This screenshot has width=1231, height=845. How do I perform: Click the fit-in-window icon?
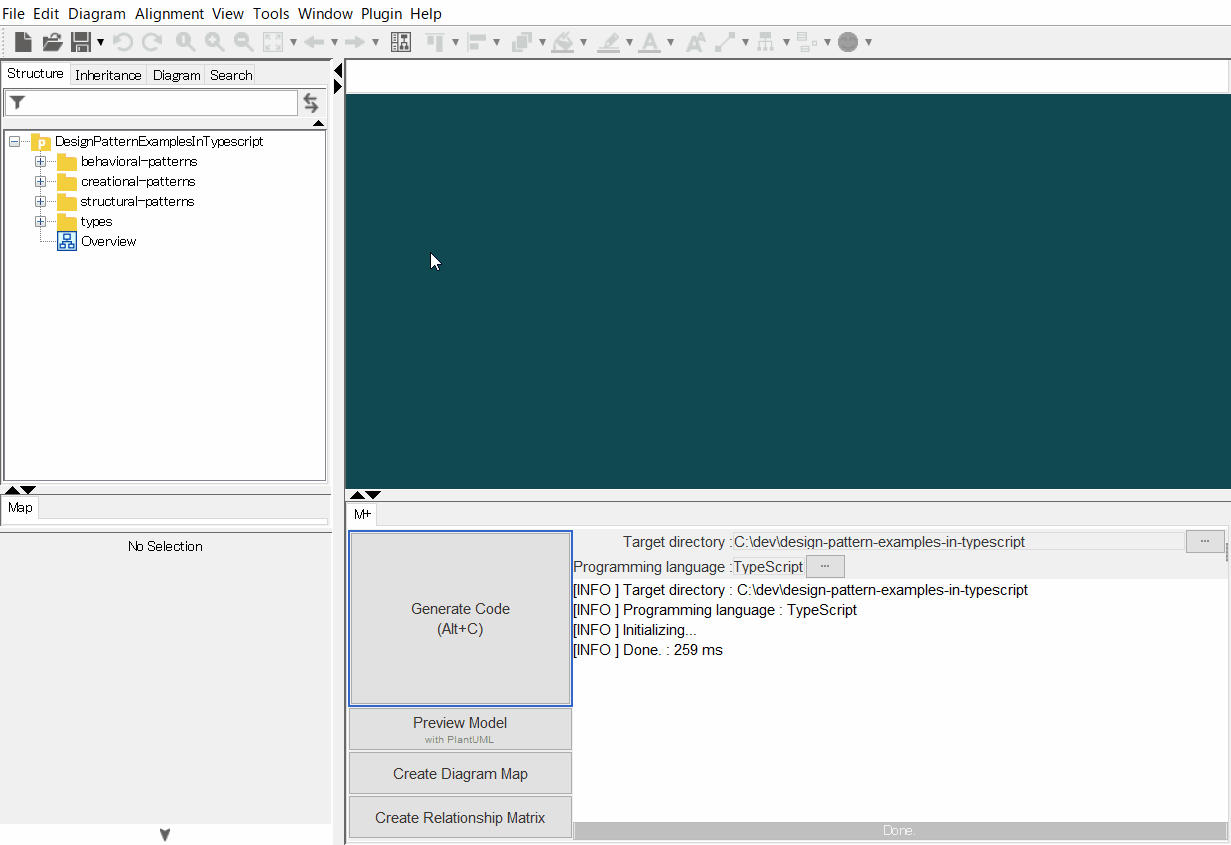click(272, 42)
